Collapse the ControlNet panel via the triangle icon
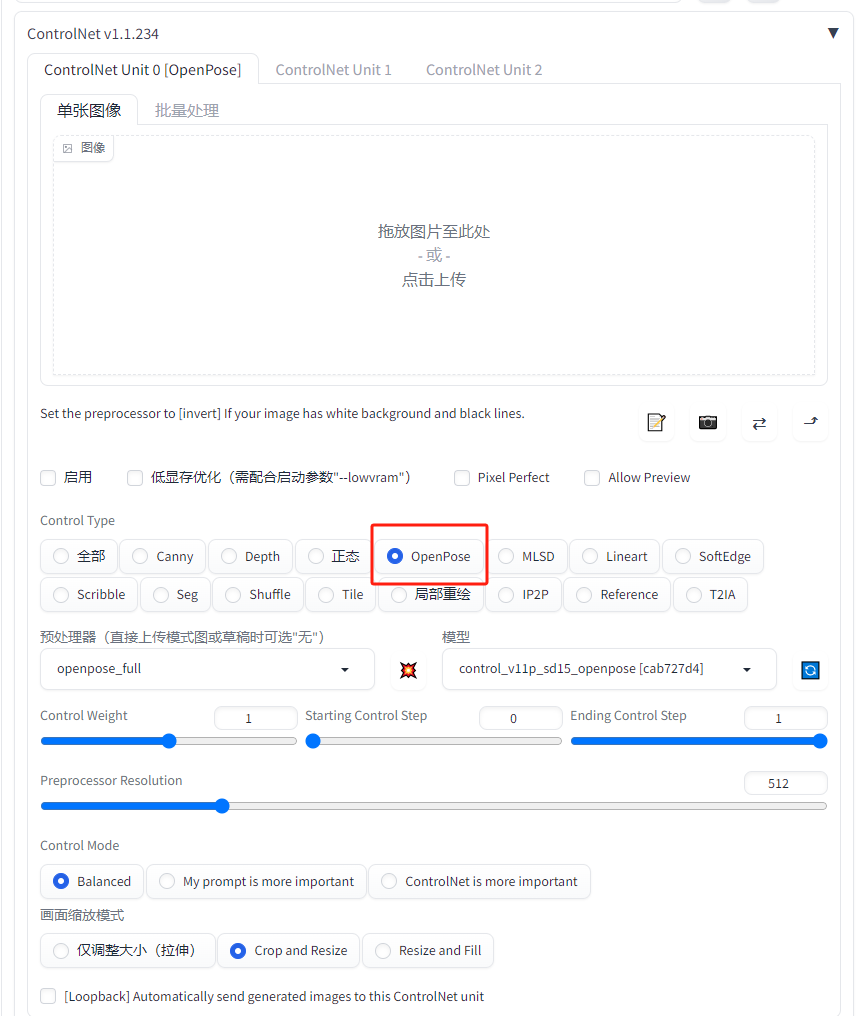The image size is (868, 1016). [833, 32]
